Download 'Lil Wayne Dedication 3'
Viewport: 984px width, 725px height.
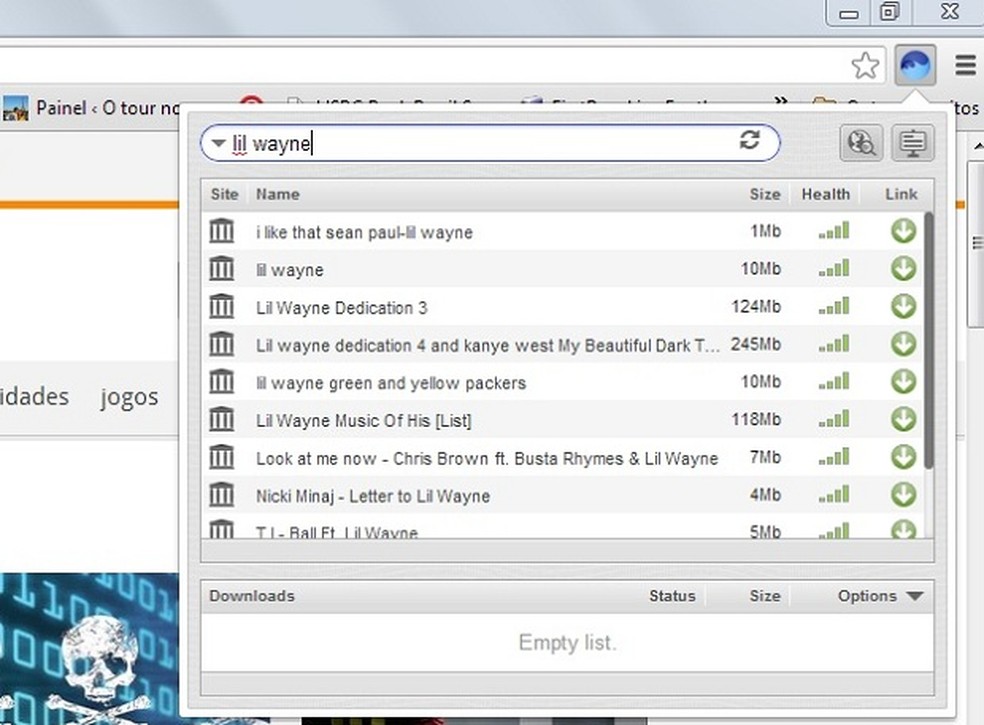point(904,306)
